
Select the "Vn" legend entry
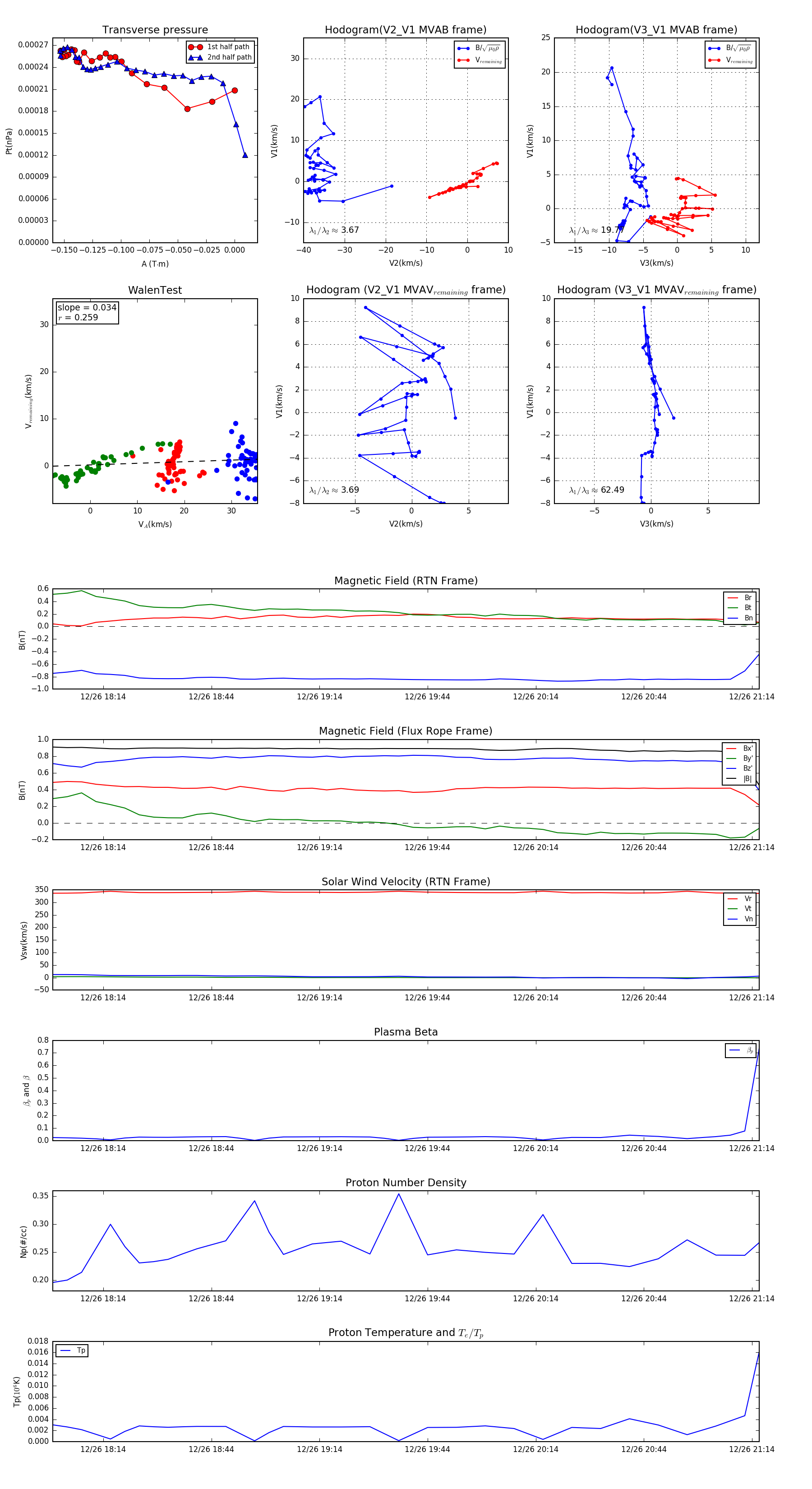point(740,919)
